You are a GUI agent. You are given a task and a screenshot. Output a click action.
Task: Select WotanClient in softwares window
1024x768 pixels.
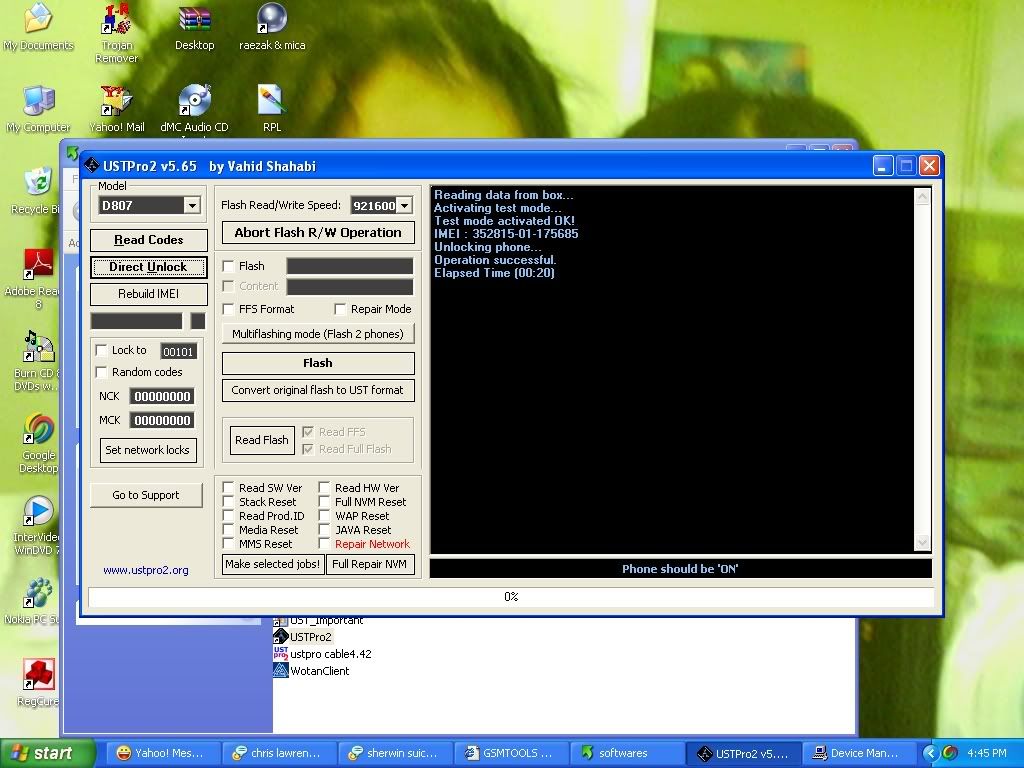tap(311, 671)
